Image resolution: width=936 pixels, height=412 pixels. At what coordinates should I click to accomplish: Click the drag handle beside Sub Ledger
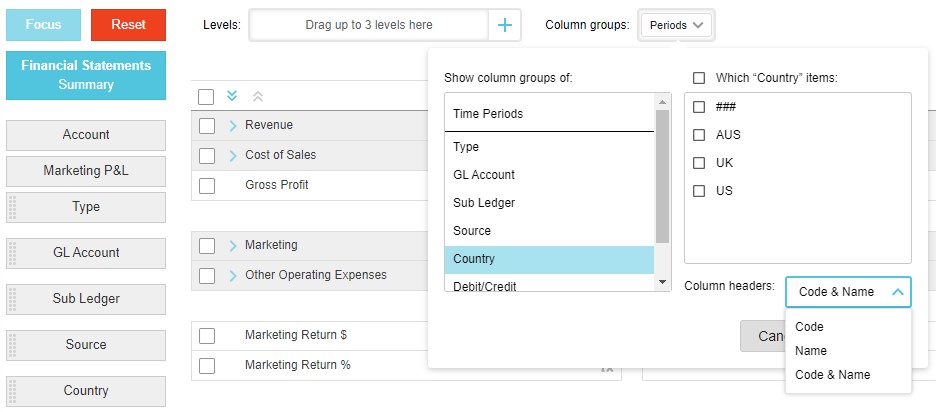(x=13, y=299)
